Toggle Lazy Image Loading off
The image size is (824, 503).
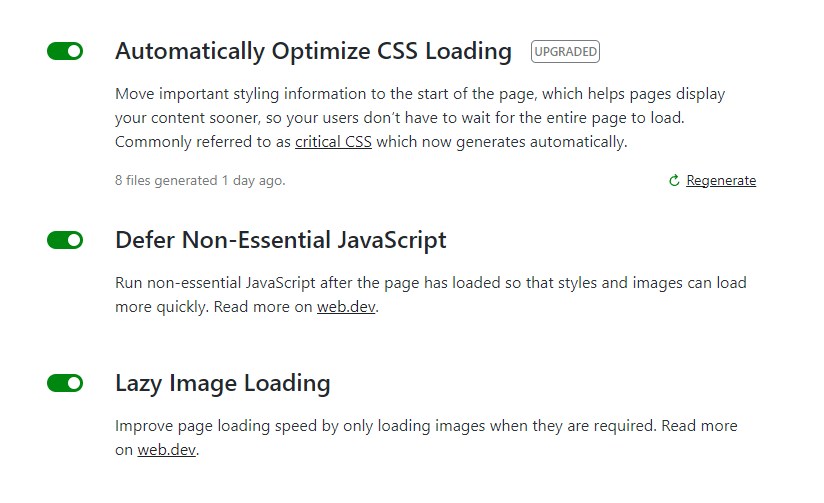(65, 383)
